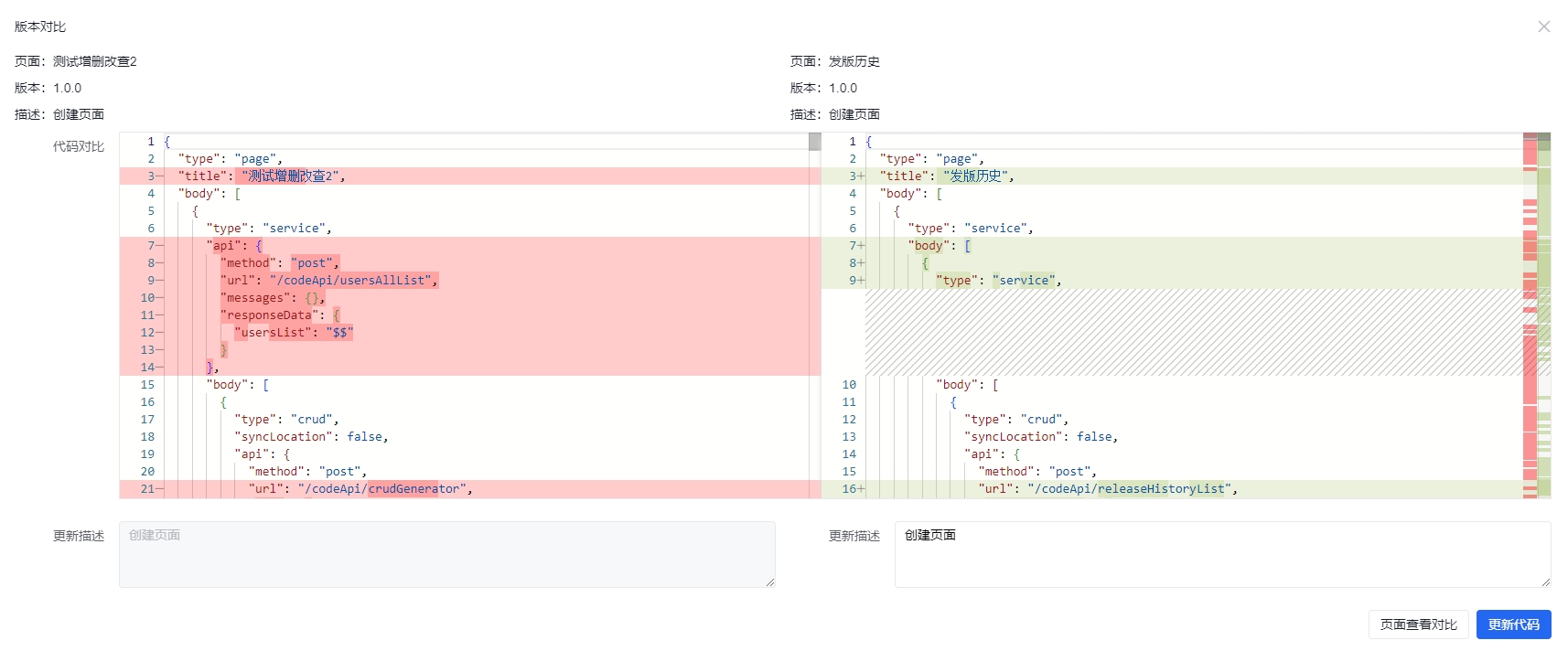This screenshot has width=1568, height=651.
Task: Click right line 7 "body": [
Action: click(1172, 246)
